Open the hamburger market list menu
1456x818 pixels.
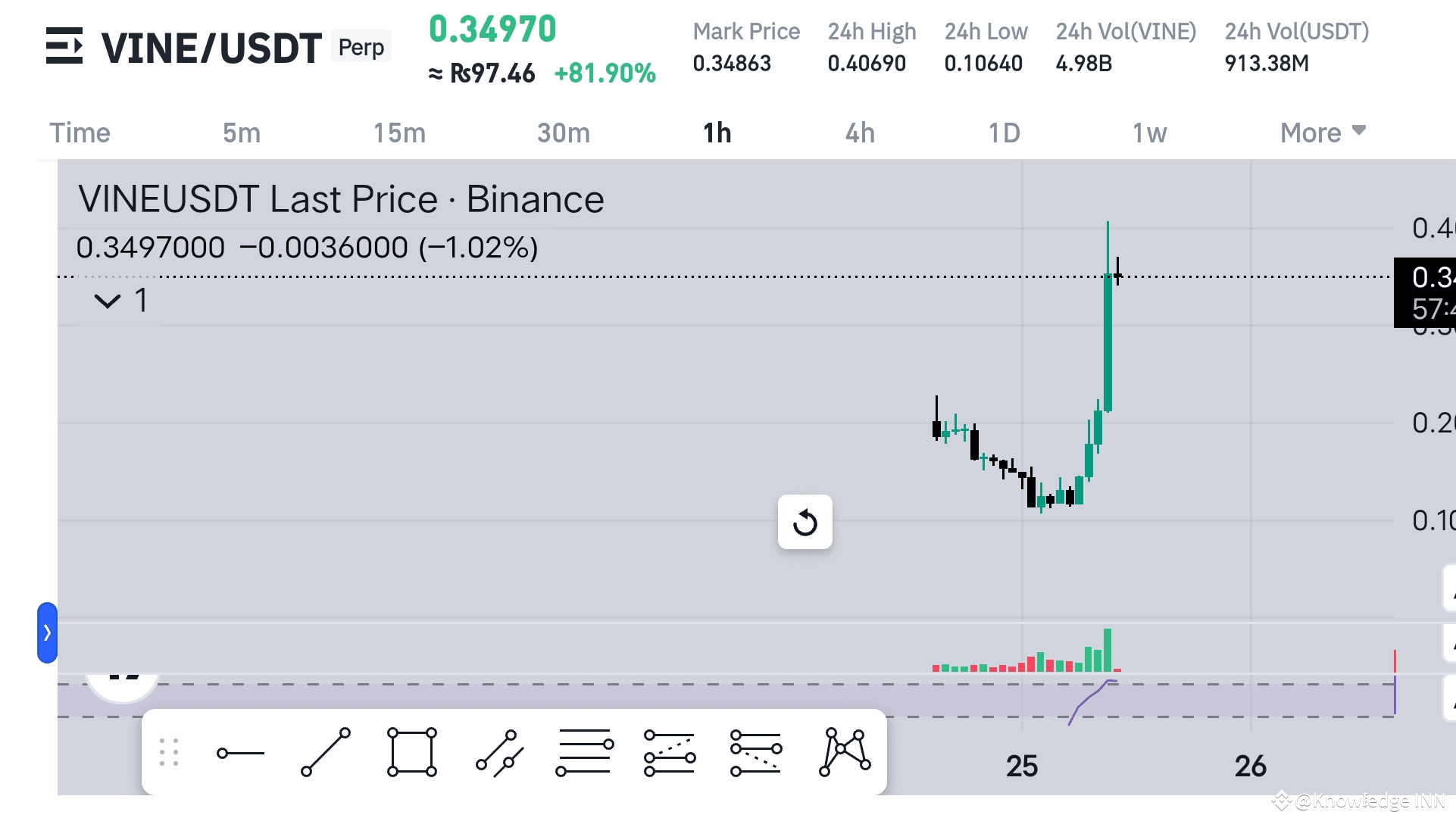coord(64,46)
